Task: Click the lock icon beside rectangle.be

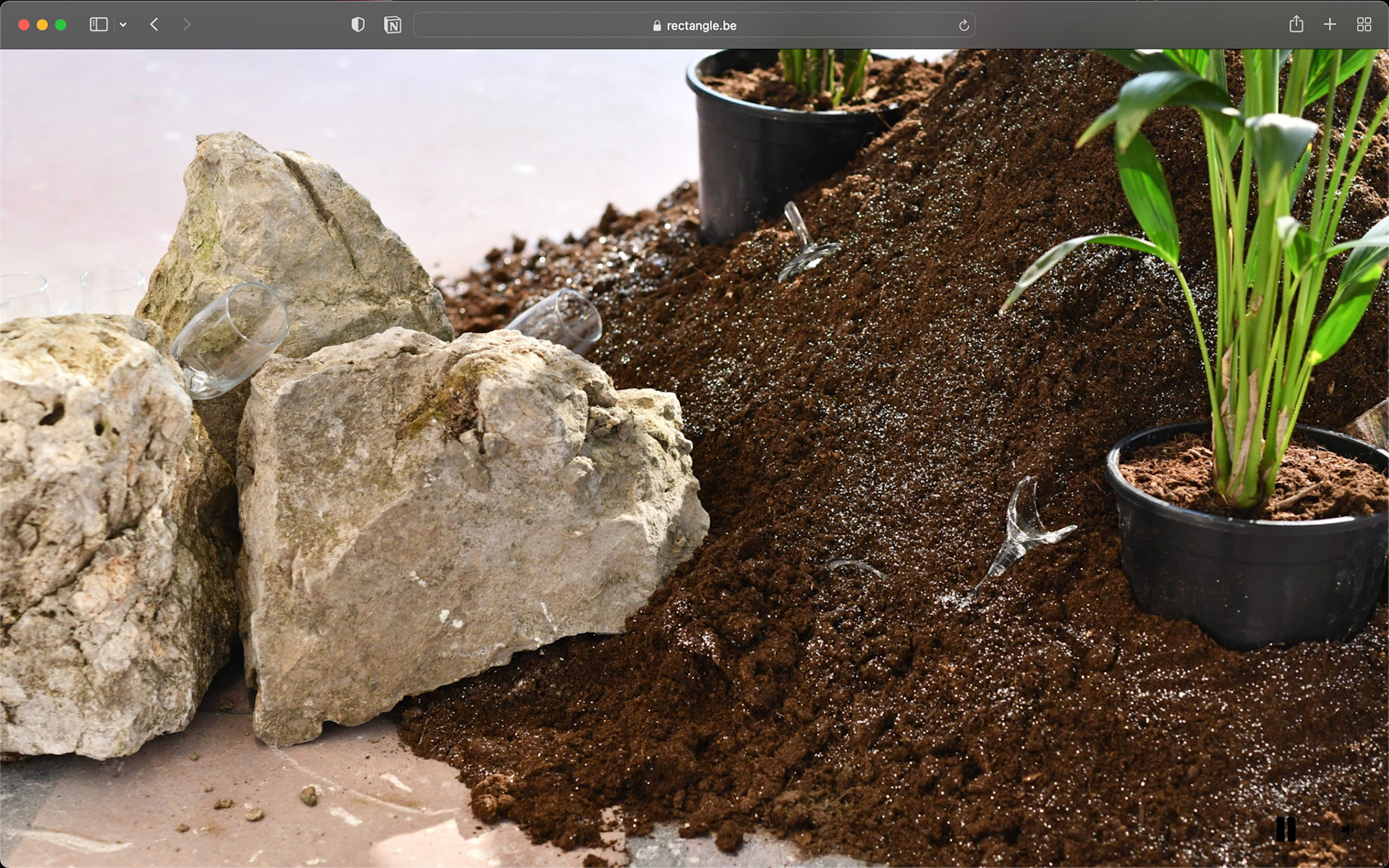Action: pos(657,25)
